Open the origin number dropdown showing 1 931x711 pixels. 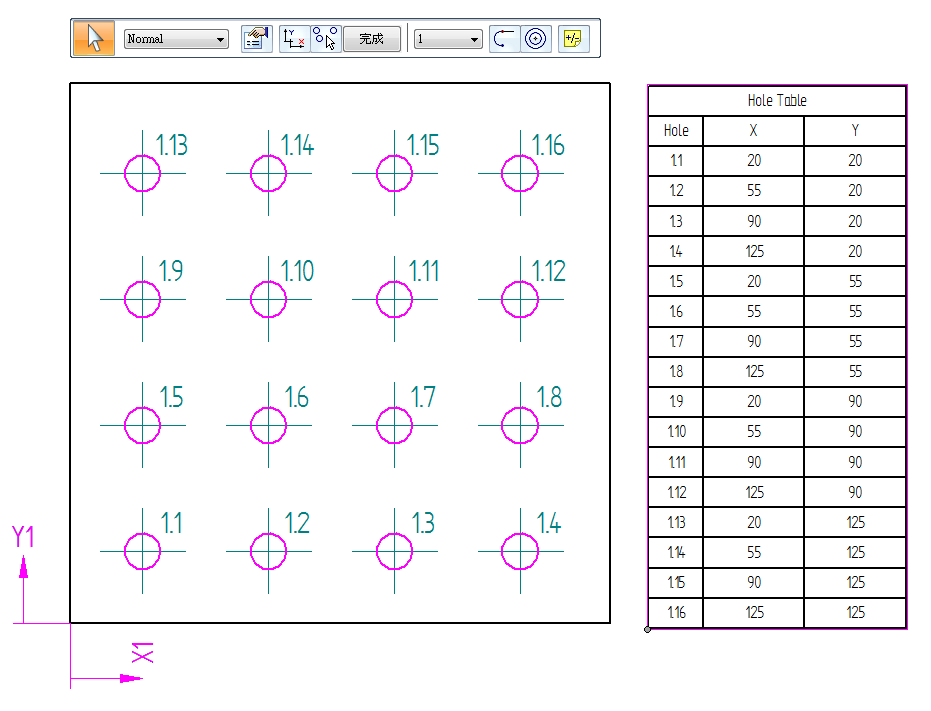click(x=448, y=39)
